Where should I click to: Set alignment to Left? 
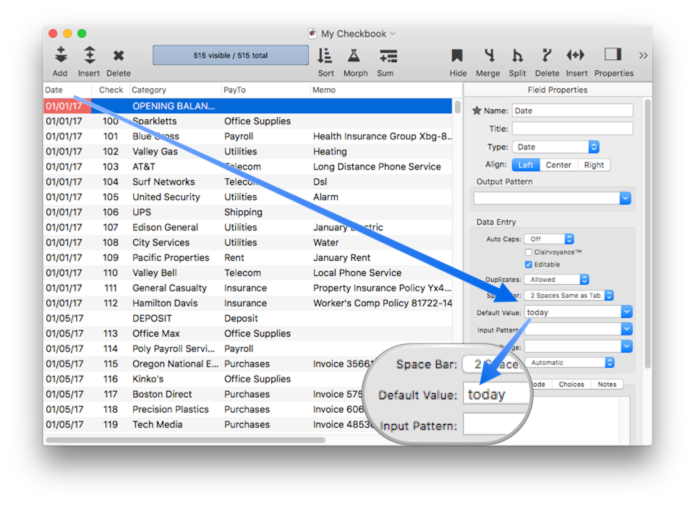pyautogui.click(x=526, y=165)
